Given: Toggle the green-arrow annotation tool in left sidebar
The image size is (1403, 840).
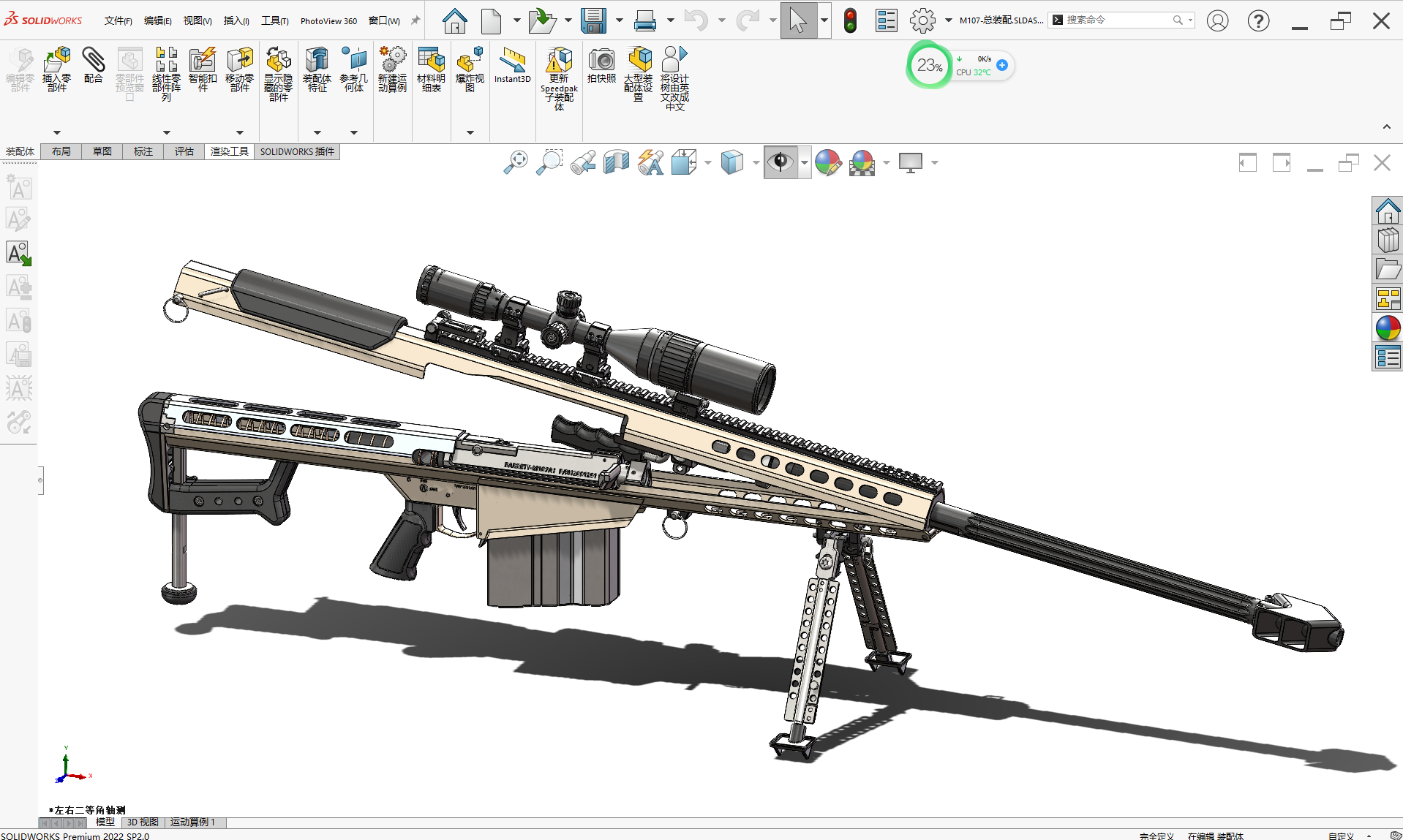Looking at the screenshot, I should (x=19, y=254).
